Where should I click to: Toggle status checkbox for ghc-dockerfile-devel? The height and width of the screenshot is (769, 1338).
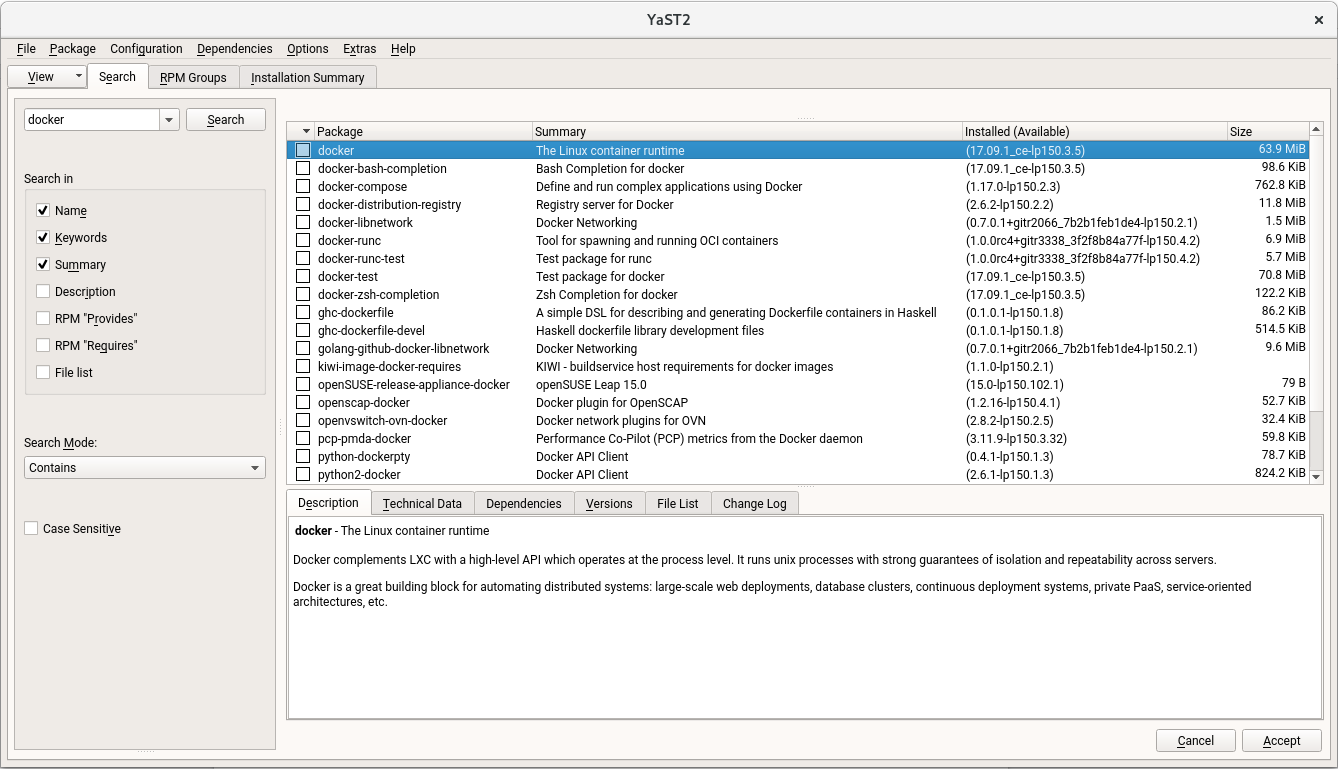tap(303, 330)
